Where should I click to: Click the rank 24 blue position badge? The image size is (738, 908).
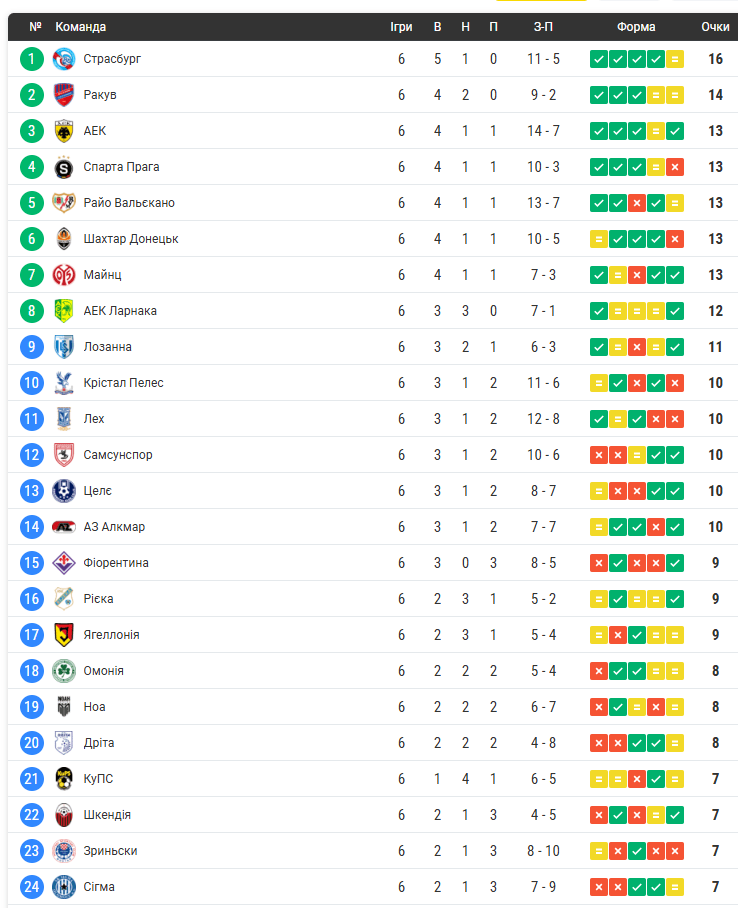click(32, 887)
